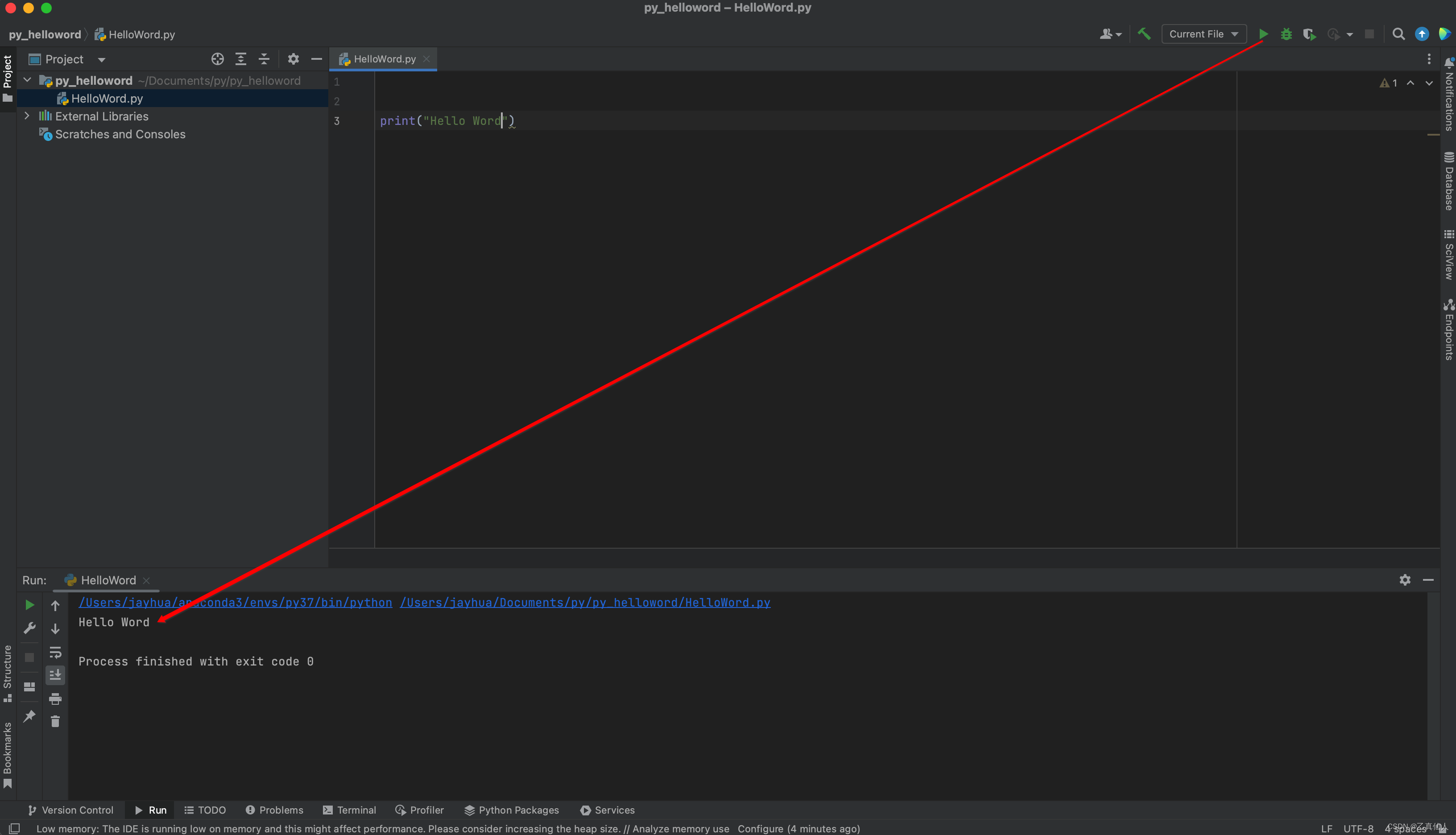The width and height of the screenshot is (1456, 835).
Task: Expand the py_helloword project folder
Action: click(x=26, y=80)
